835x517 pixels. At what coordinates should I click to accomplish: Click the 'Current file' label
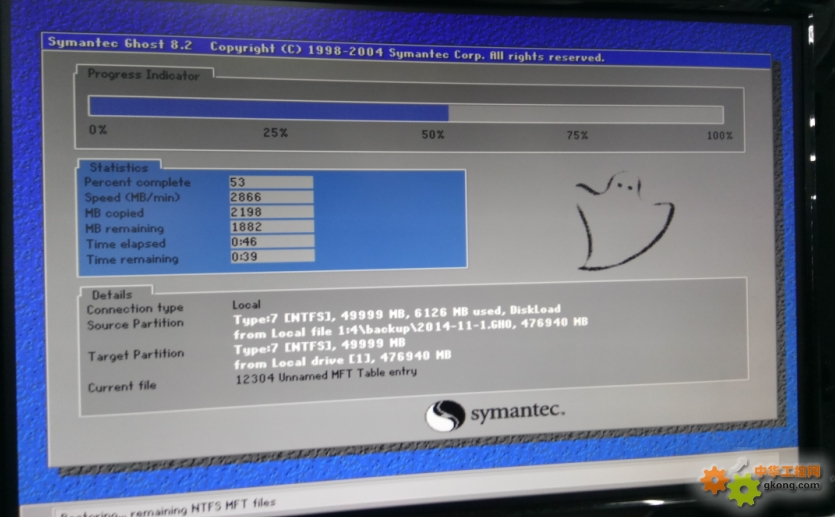point(122,387)
